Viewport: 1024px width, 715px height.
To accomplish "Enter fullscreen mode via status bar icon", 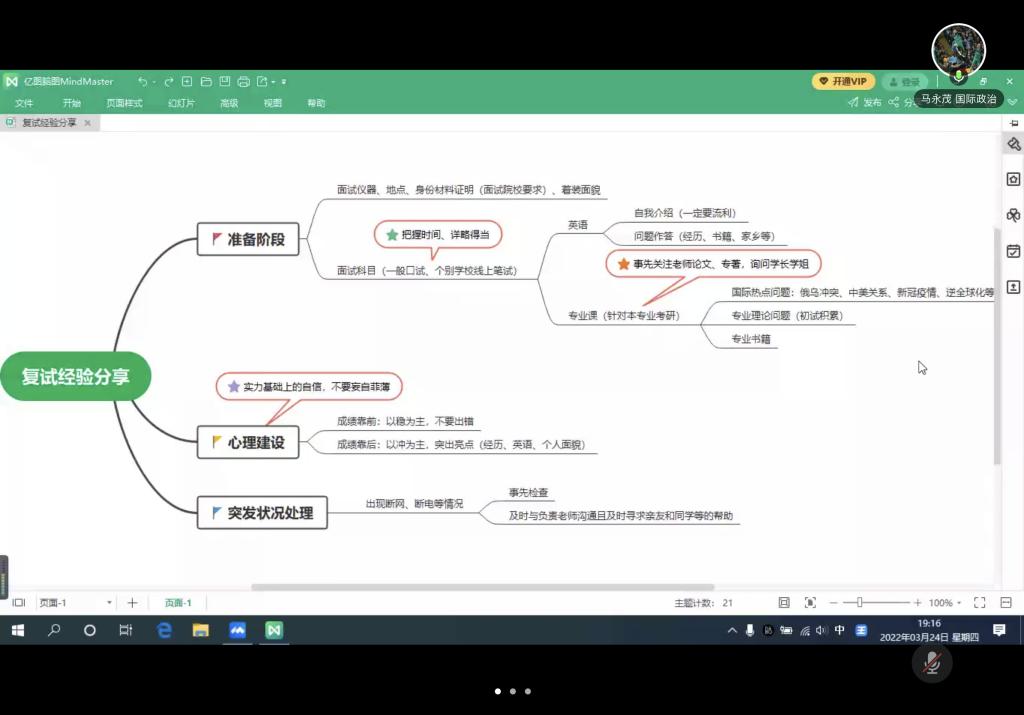I will point(979,603).
